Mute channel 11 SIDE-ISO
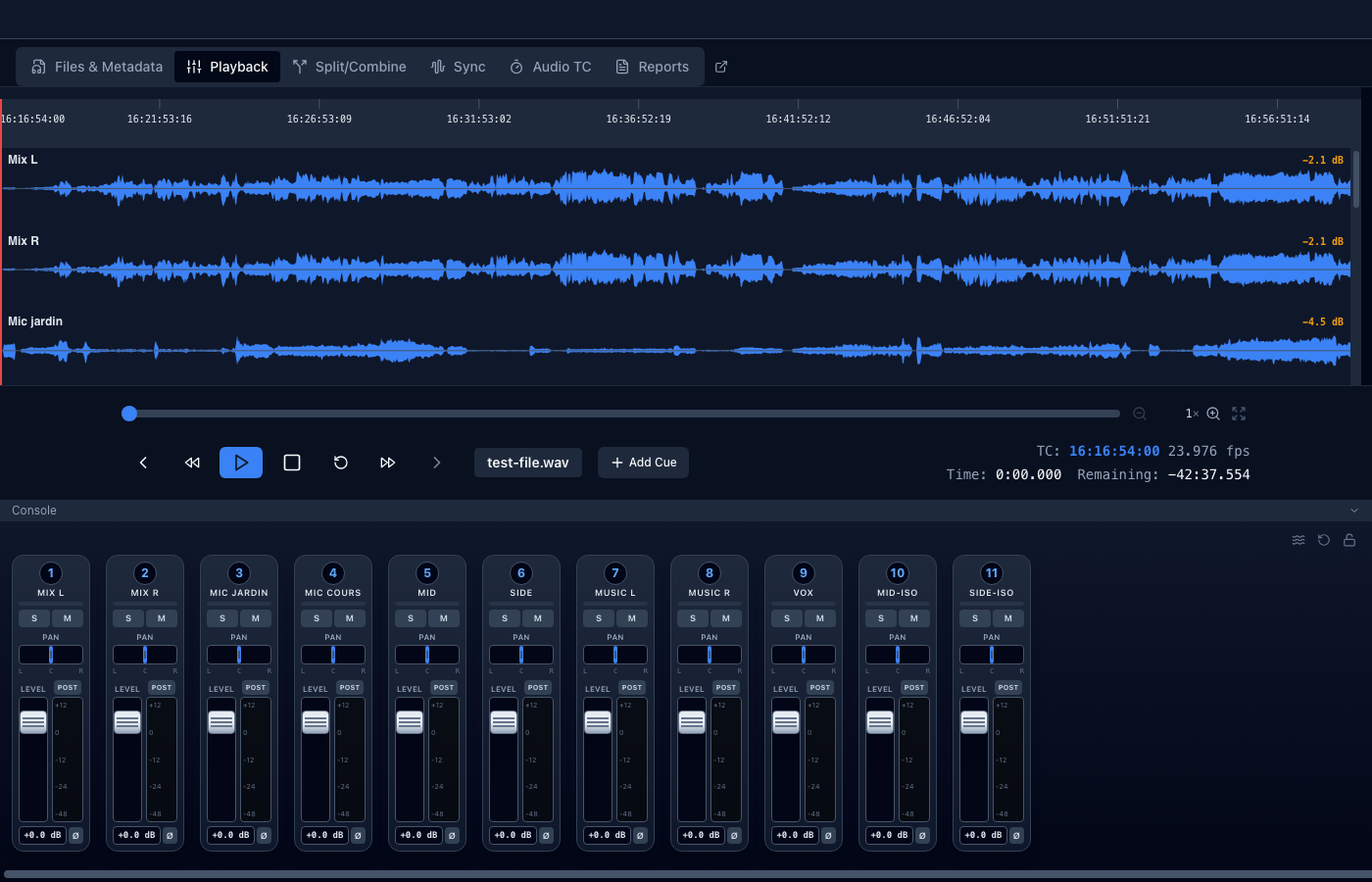Viewport: 1372px width, 882px height. 1008,618
